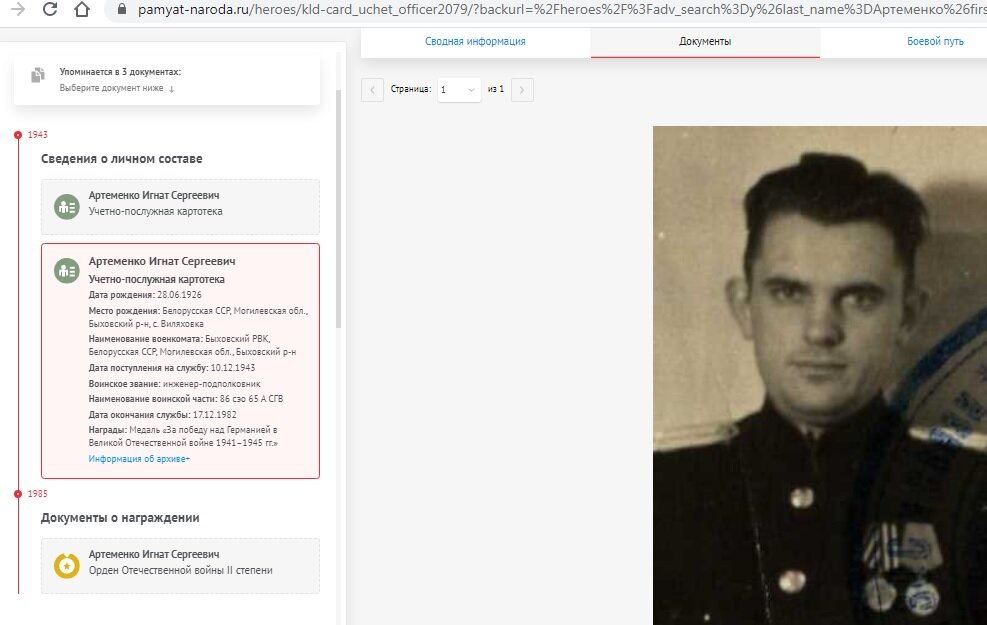Click the green icon in the highlighted record card

(67, 271)
